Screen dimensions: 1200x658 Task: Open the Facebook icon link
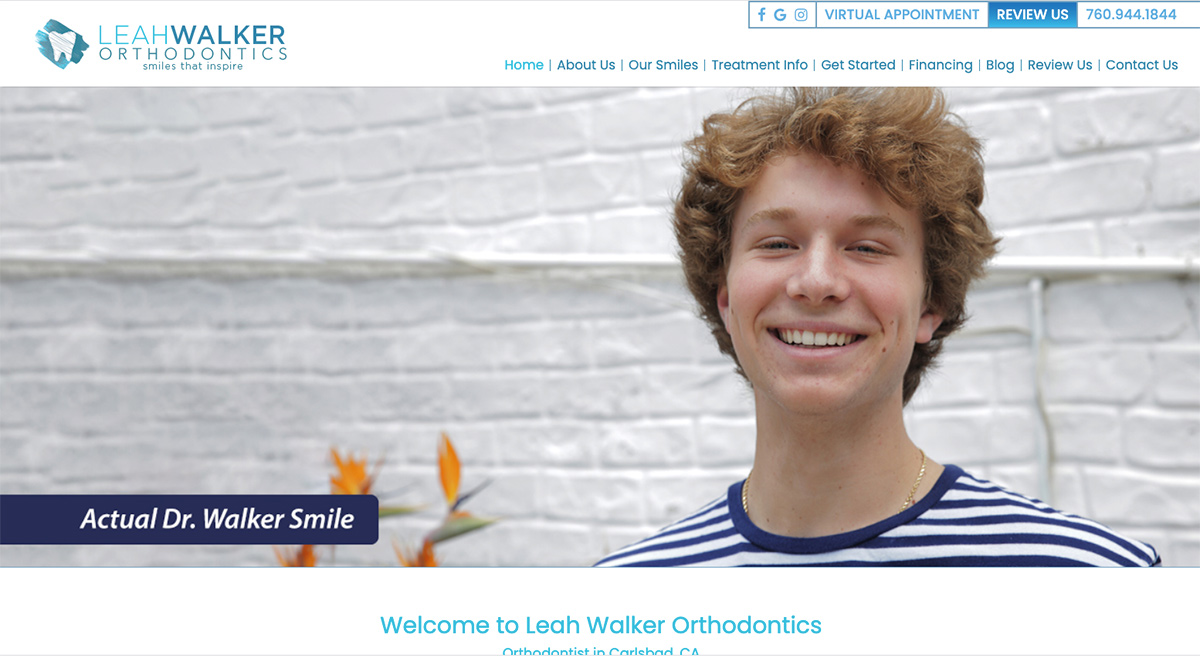762,15
